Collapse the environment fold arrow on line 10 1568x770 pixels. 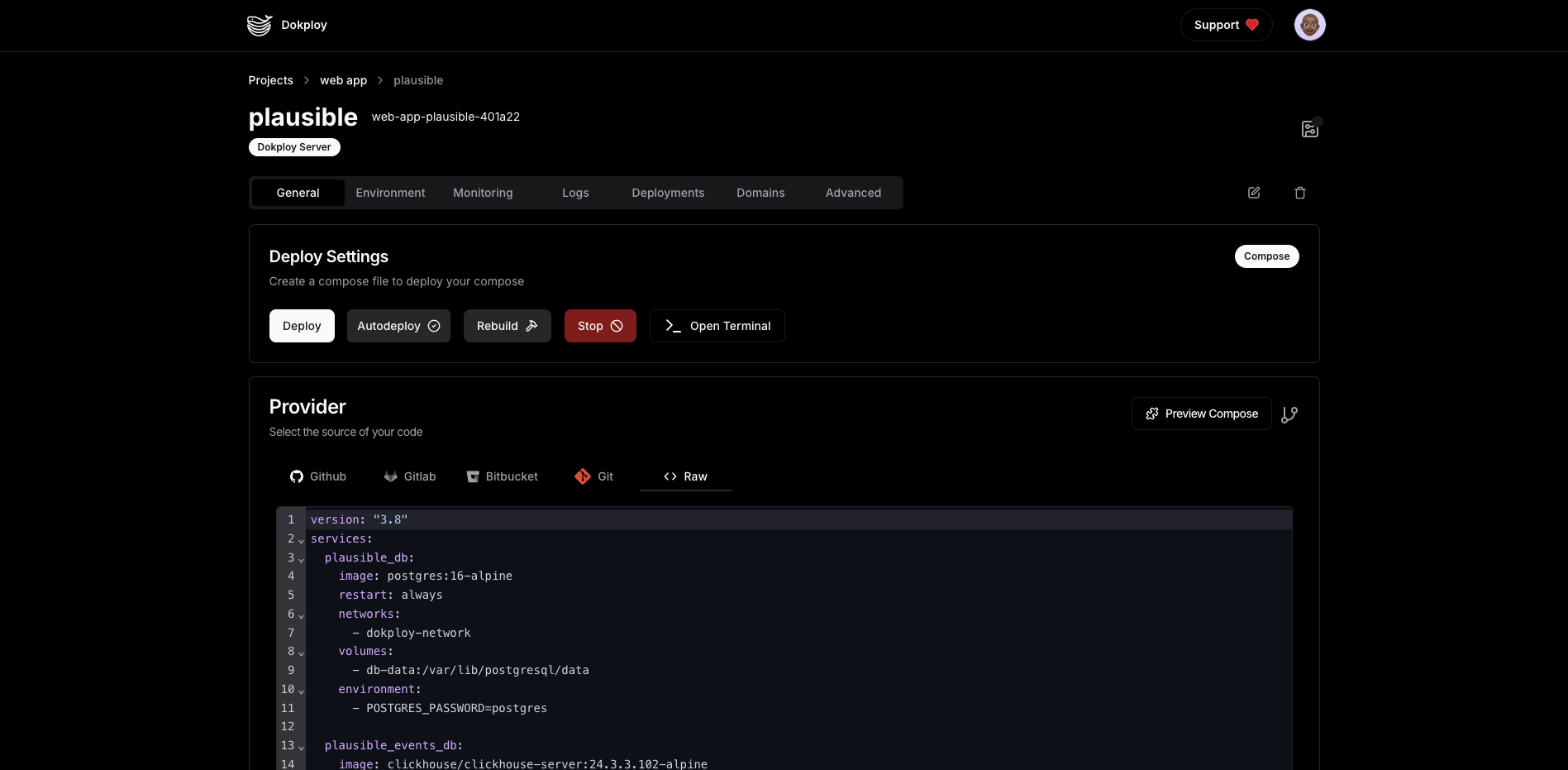point(301,691)
